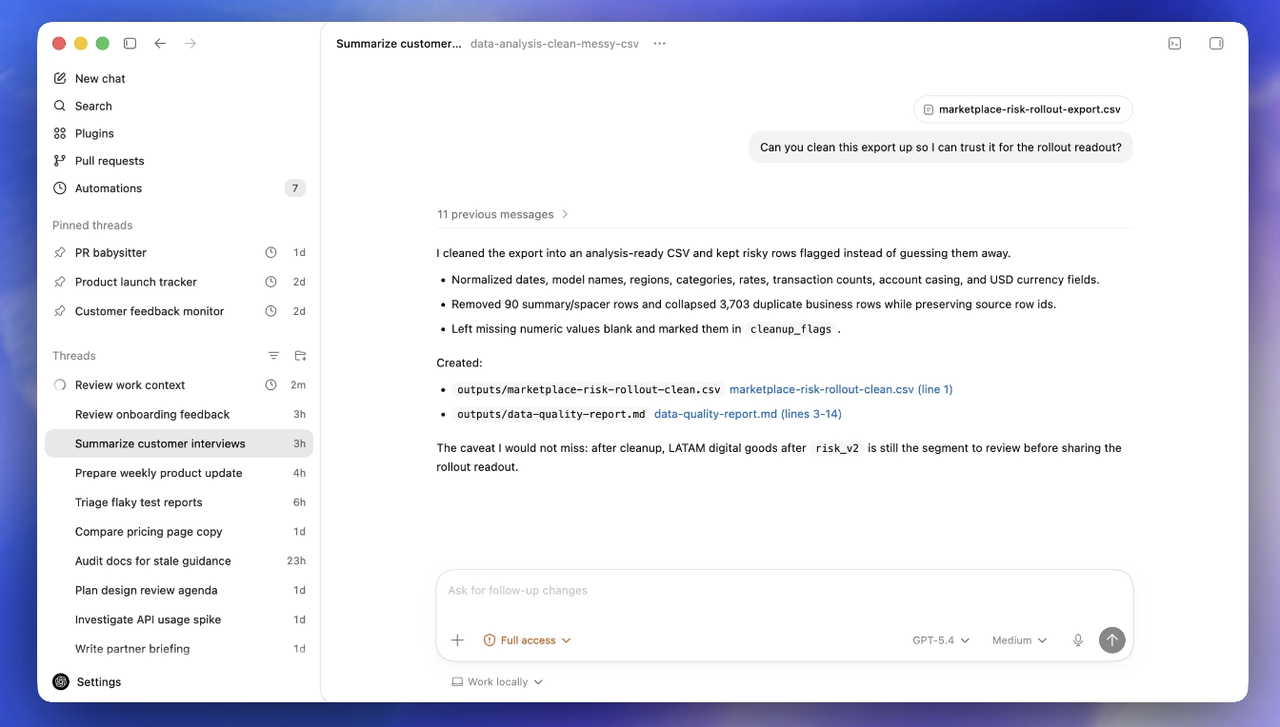Open the Plugins section

(179, 133)
